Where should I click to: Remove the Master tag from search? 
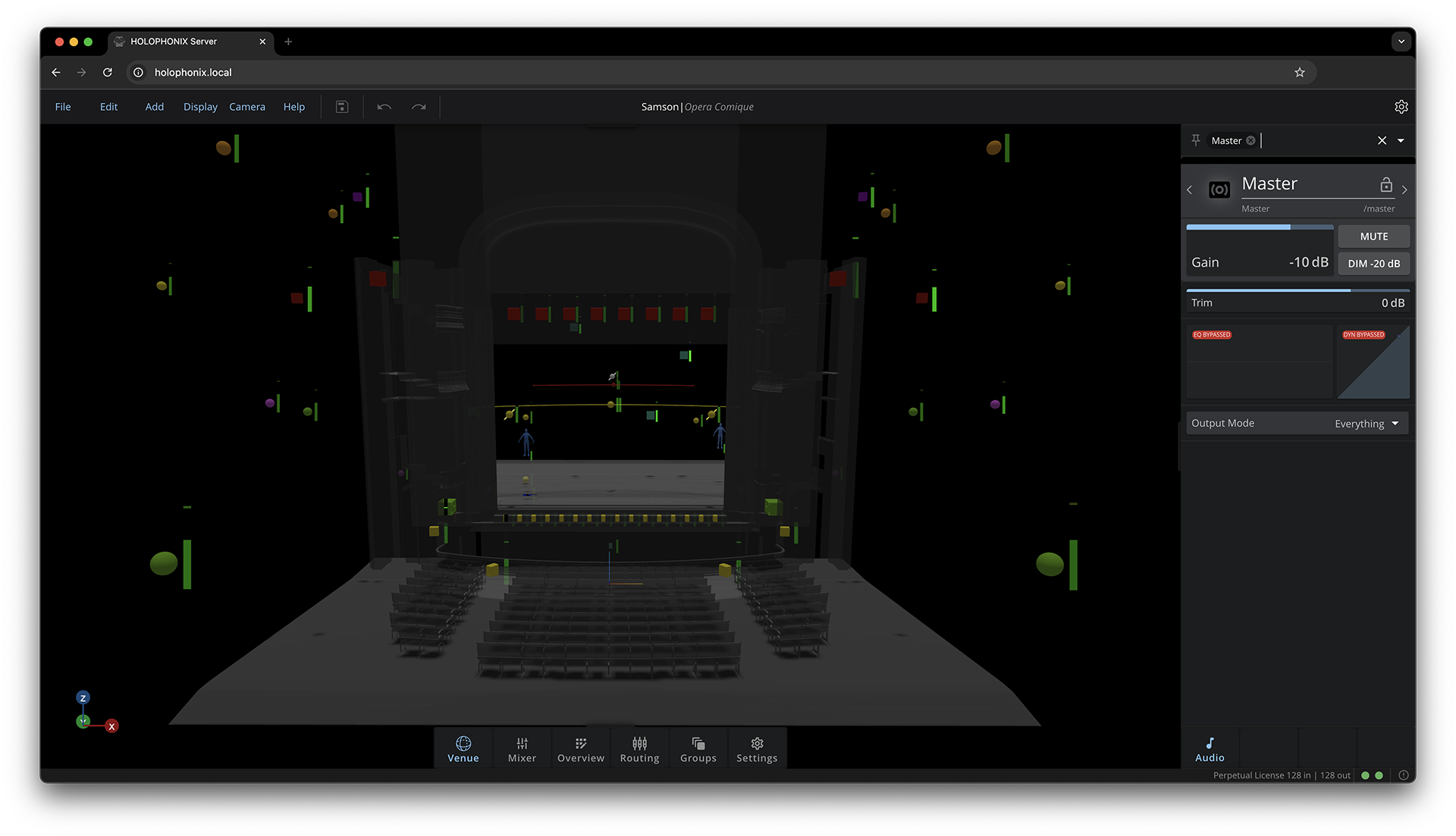(1250, 141)
